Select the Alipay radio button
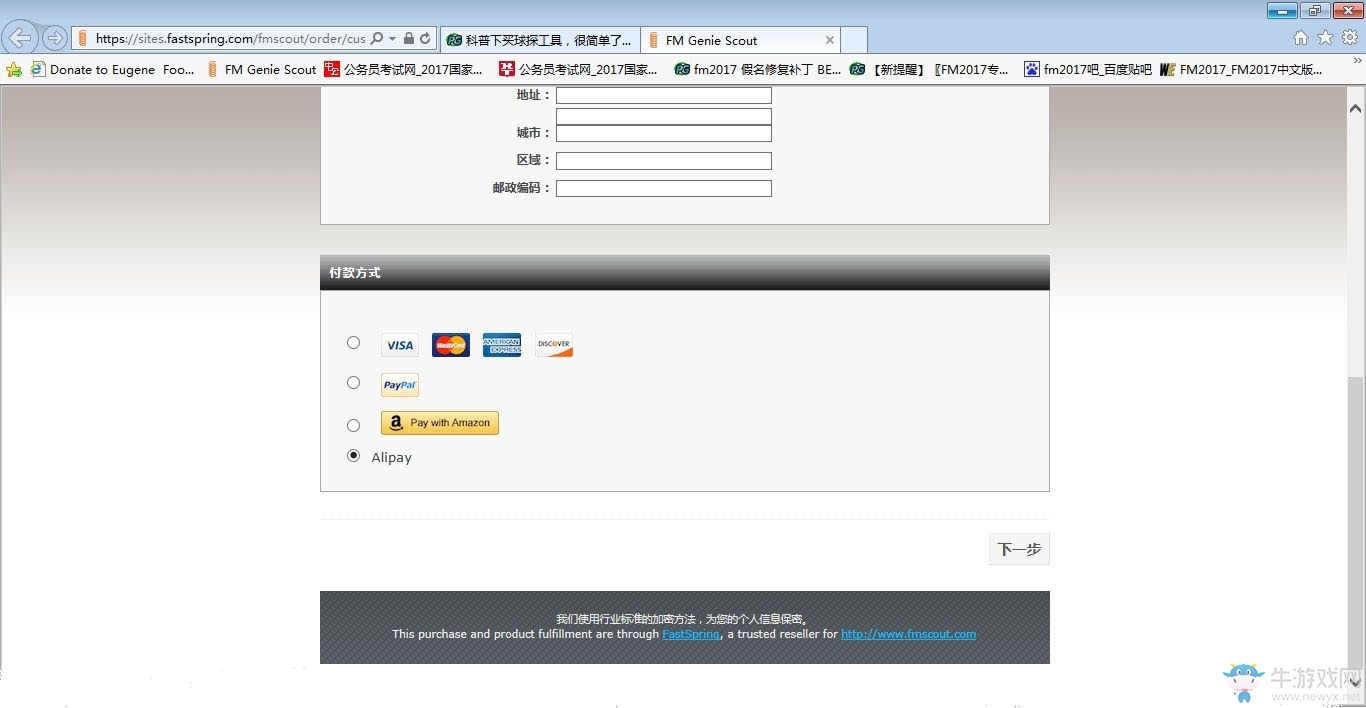This screenshot has height=708, width=1366. [x=353, y=456]
